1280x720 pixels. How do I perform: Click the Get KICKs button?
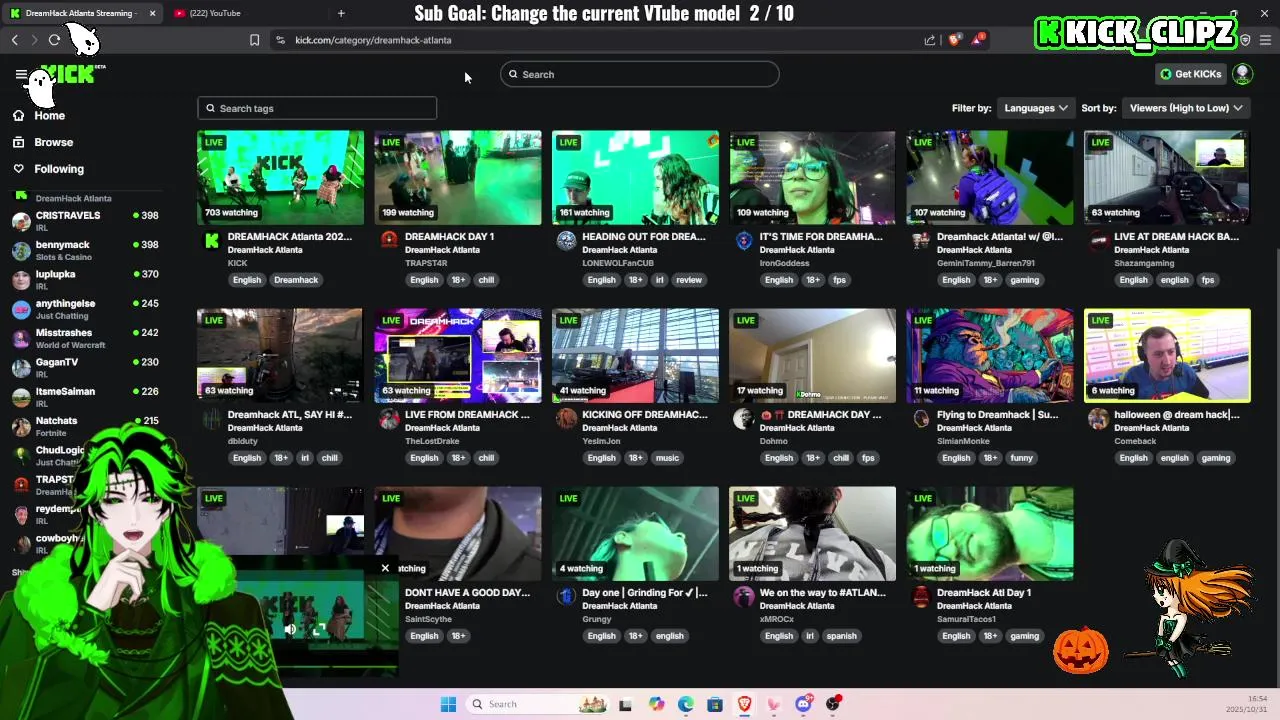(1190, 74)
